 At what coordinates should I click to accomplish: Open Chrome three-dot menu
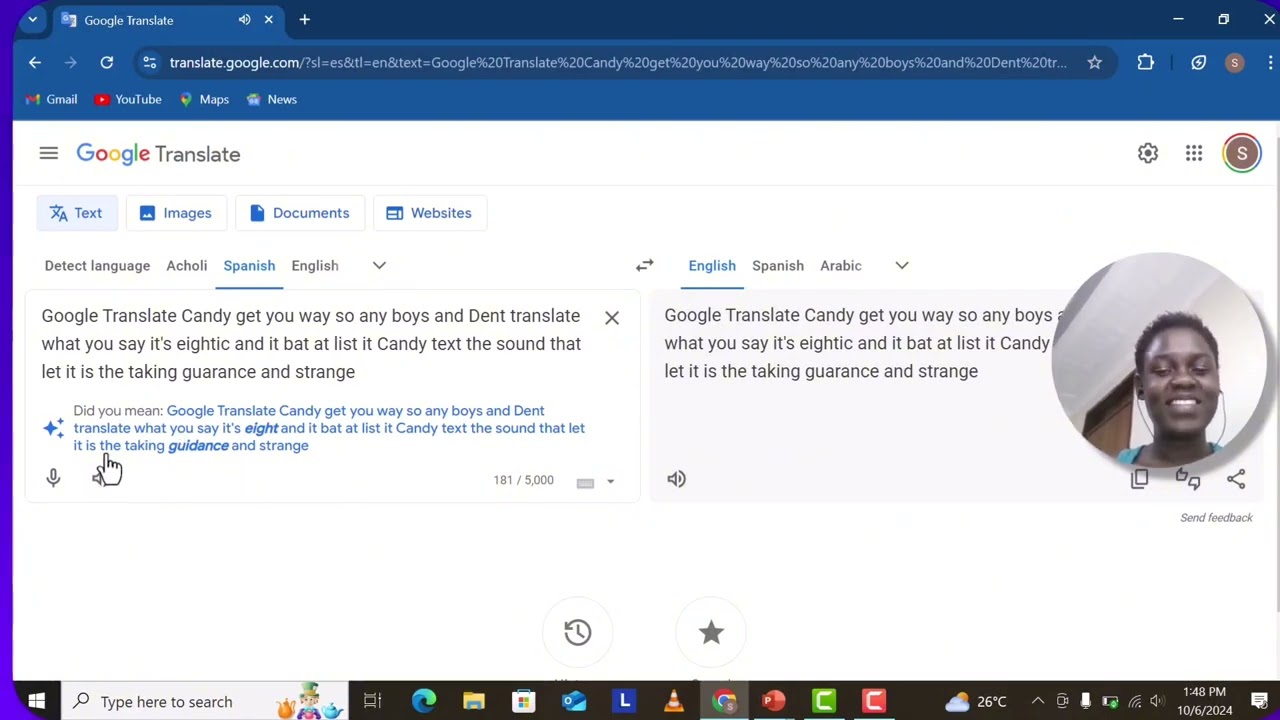click(x=1270, y=62)
